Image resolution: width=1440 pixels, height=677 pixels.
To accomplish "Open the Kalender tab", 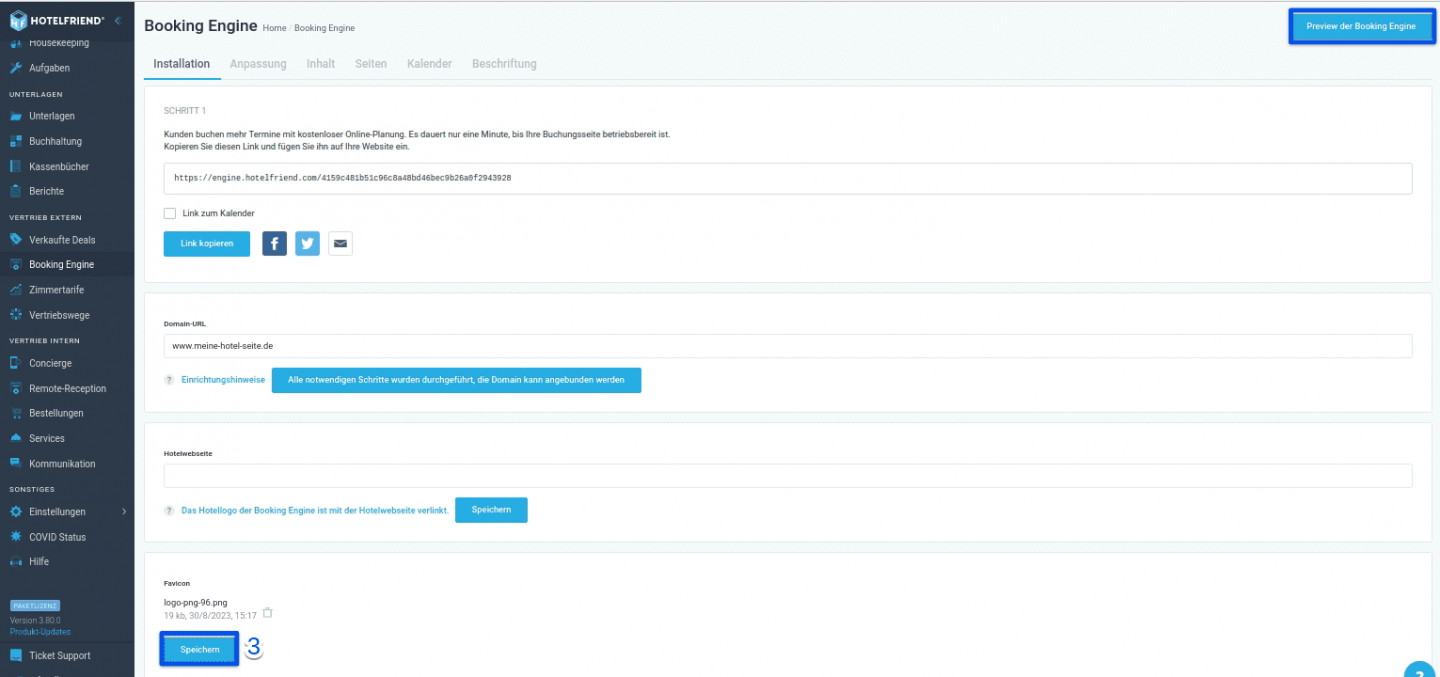I will pos(429,64).
